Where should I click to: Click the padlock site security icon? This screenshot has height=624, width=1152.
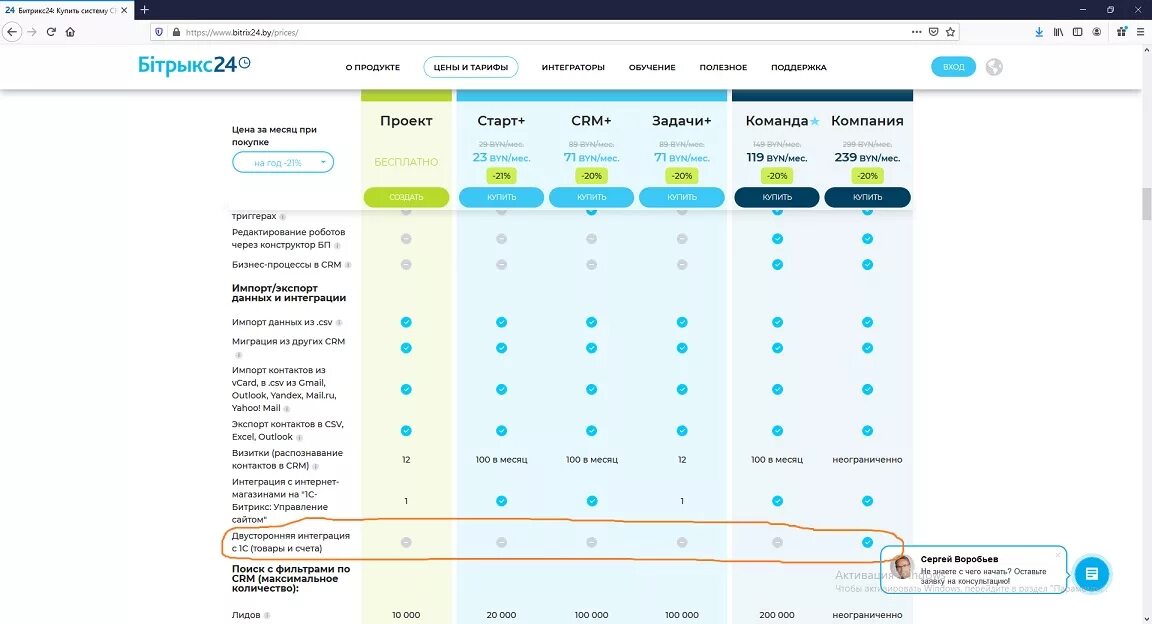[176, 32]
